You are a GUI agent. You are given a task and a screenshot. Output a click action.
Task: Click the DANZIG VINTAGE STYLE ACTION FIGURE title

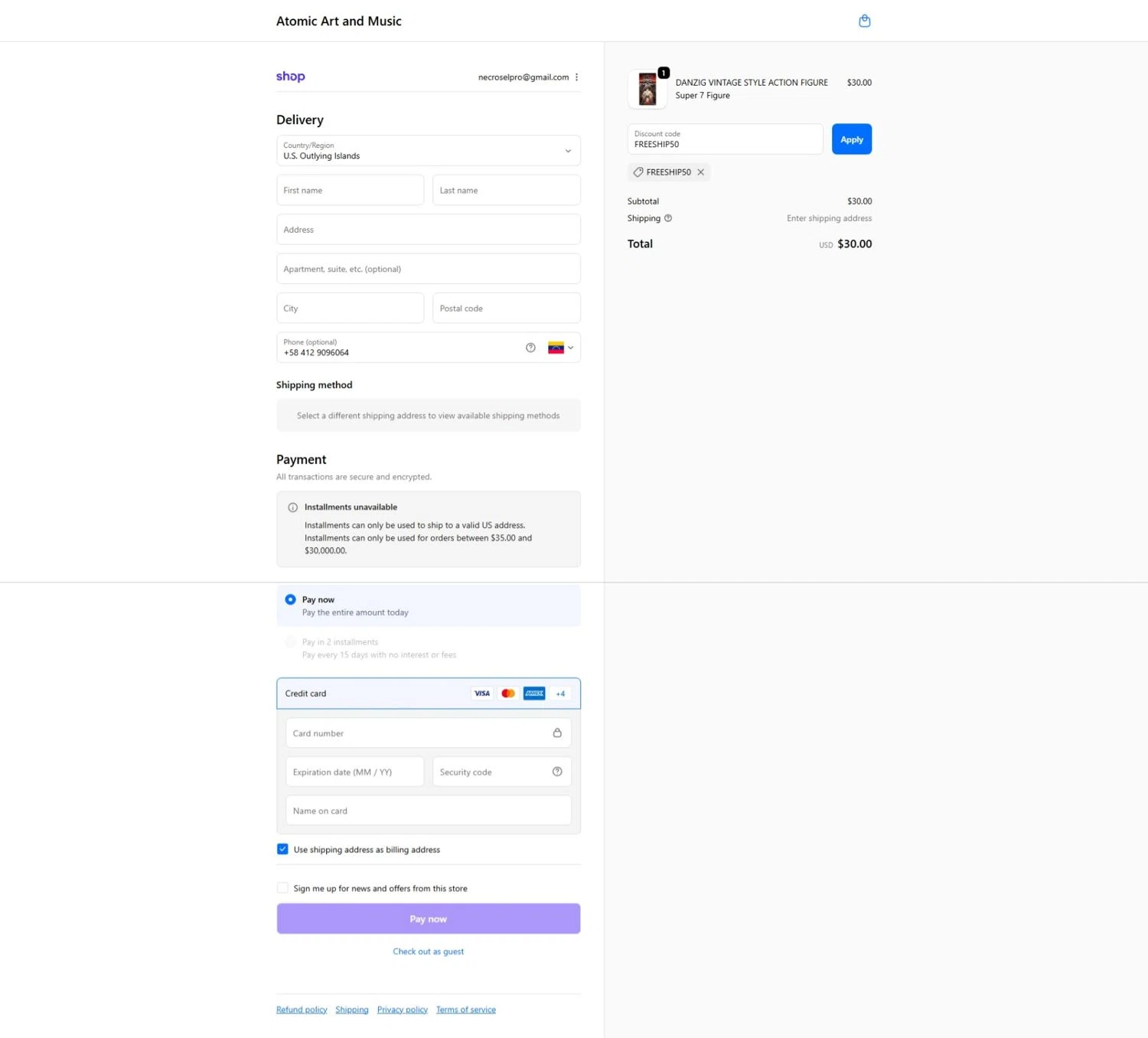point(752,83)
